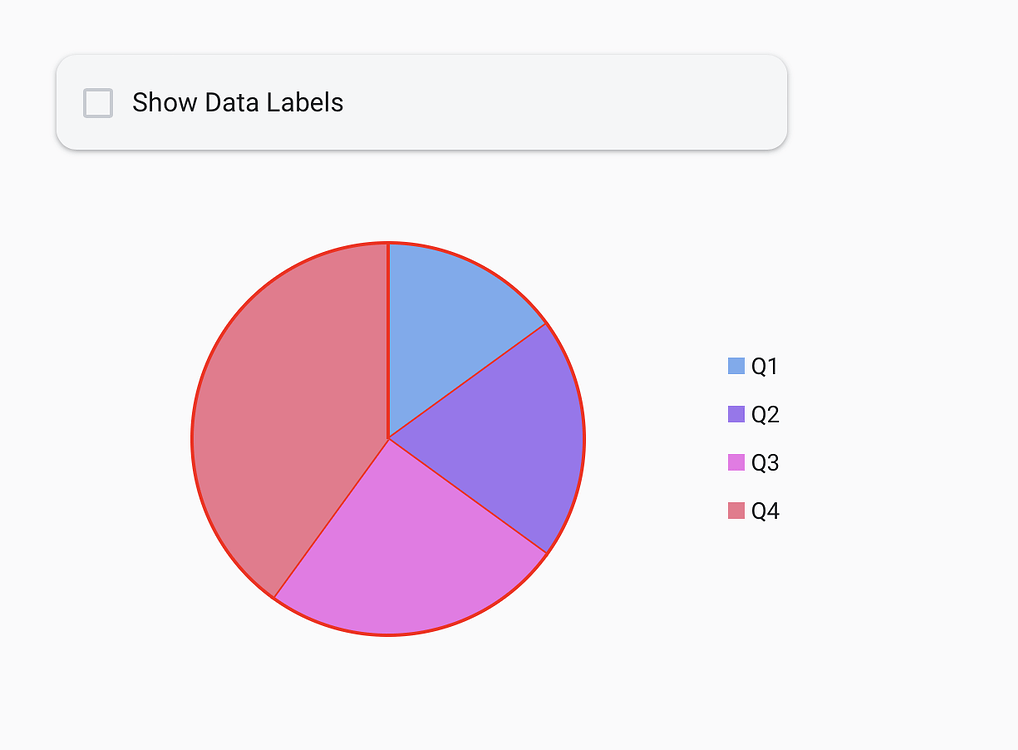
Task: Select the Q4 legend label
Action: click(x=766, y=510)
